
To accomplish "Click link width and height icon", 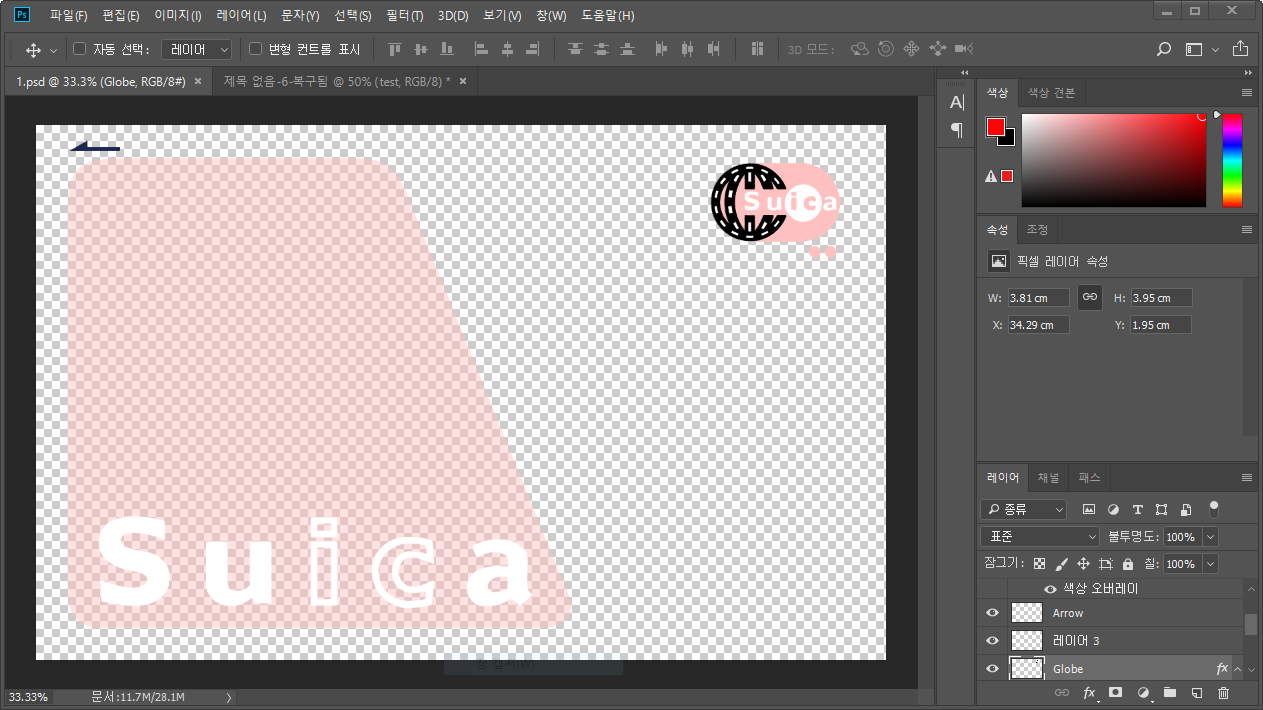I will click(1090, 297).
